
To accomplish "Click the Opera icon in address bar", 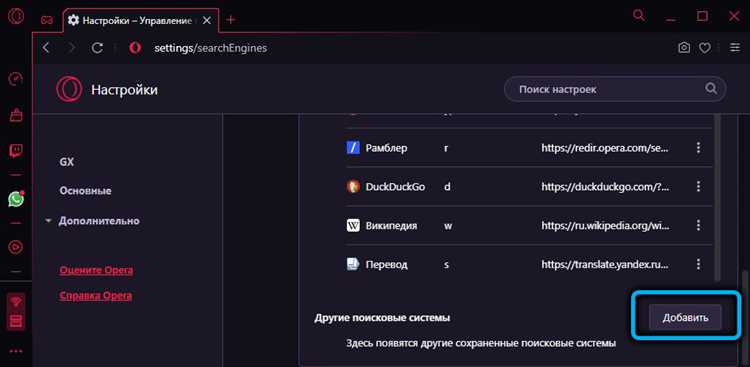I will (135, 48).
